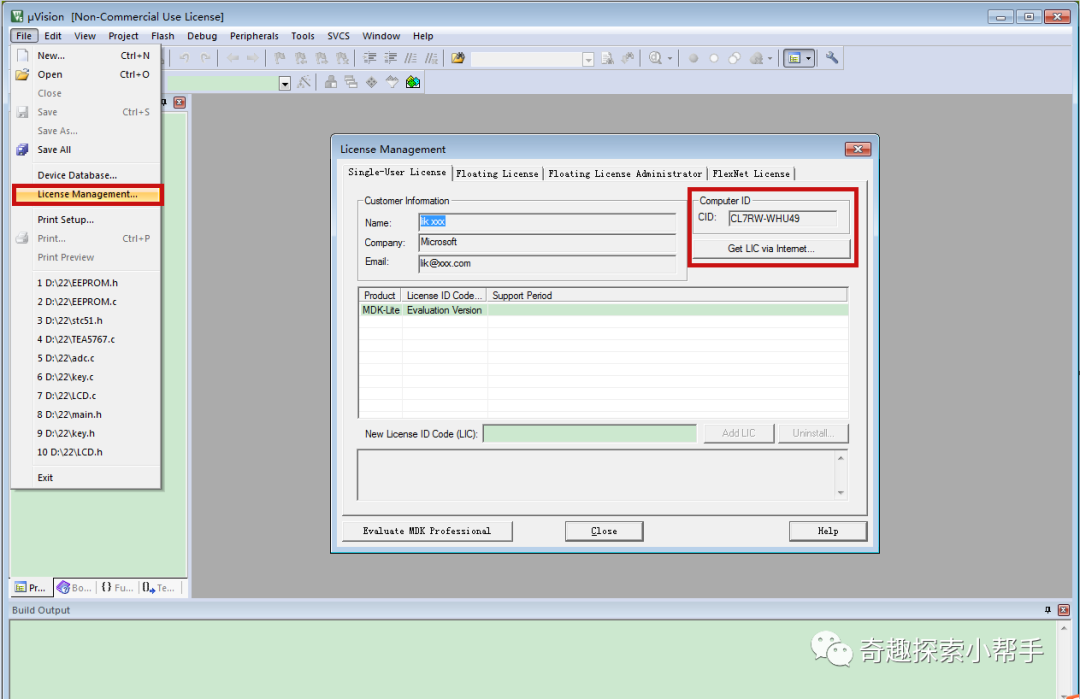
Task: Open the Peripherals menu
Action: [254, 36]
